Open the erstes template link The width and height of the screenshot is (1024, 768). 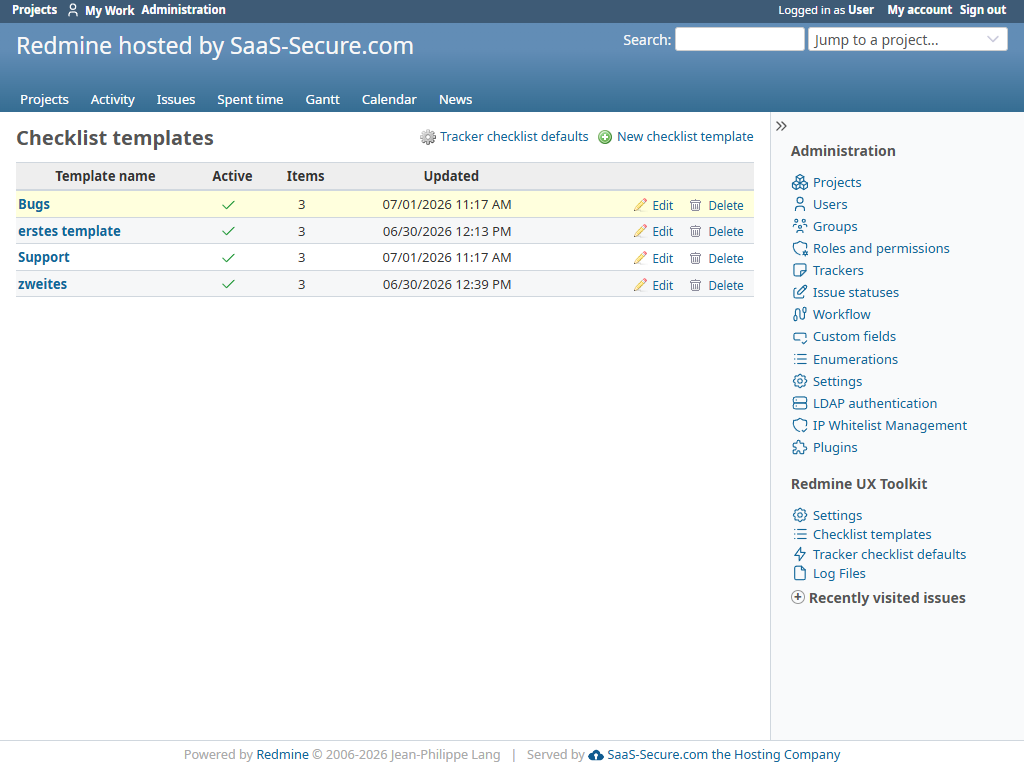coord(69,231)
